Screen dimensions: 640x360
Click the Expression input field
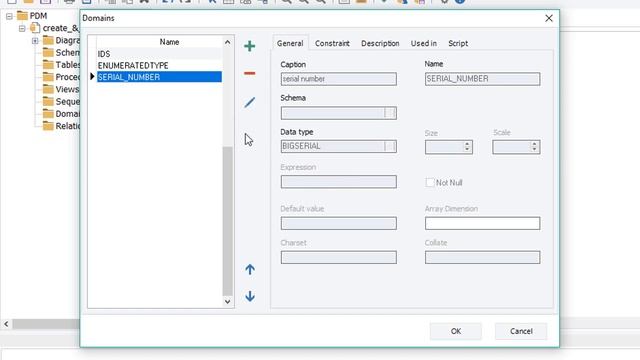pos(338,182)
